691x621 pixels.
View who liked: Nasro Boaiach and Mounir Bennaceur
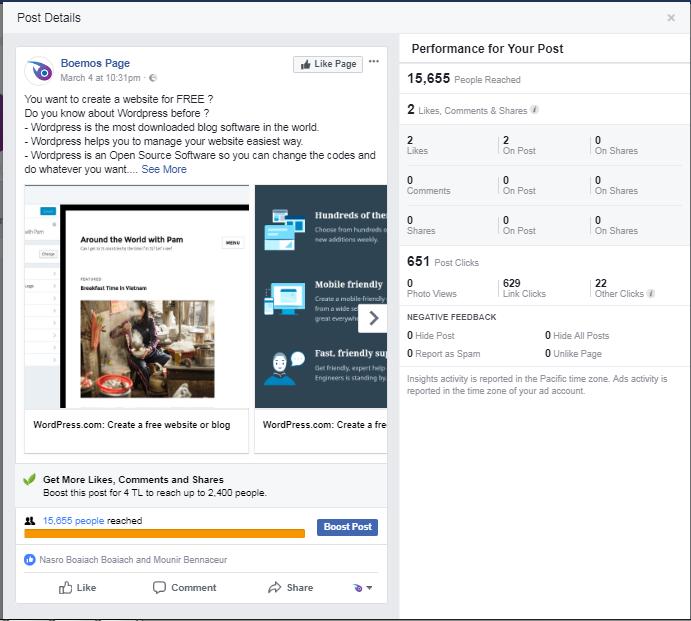[x=133, y=560]
